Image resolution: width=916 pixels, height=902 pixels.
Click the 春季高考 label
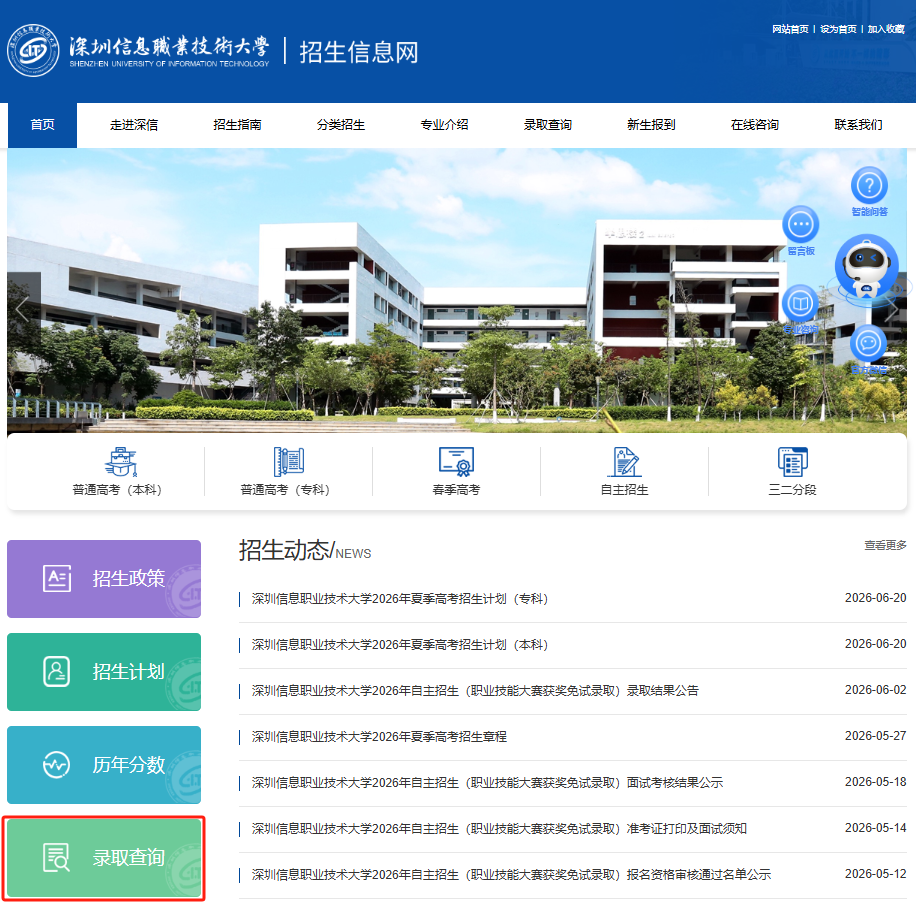coord(456,490)
